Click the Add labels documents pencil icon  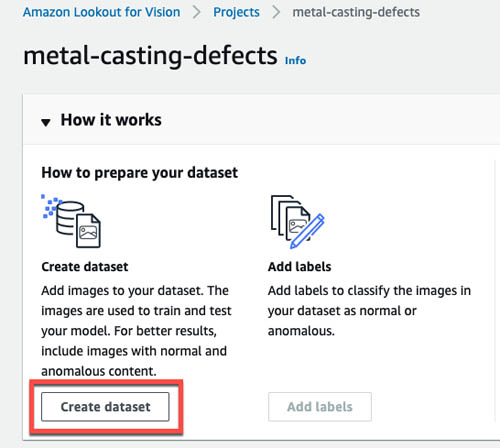tap(297, 222)
